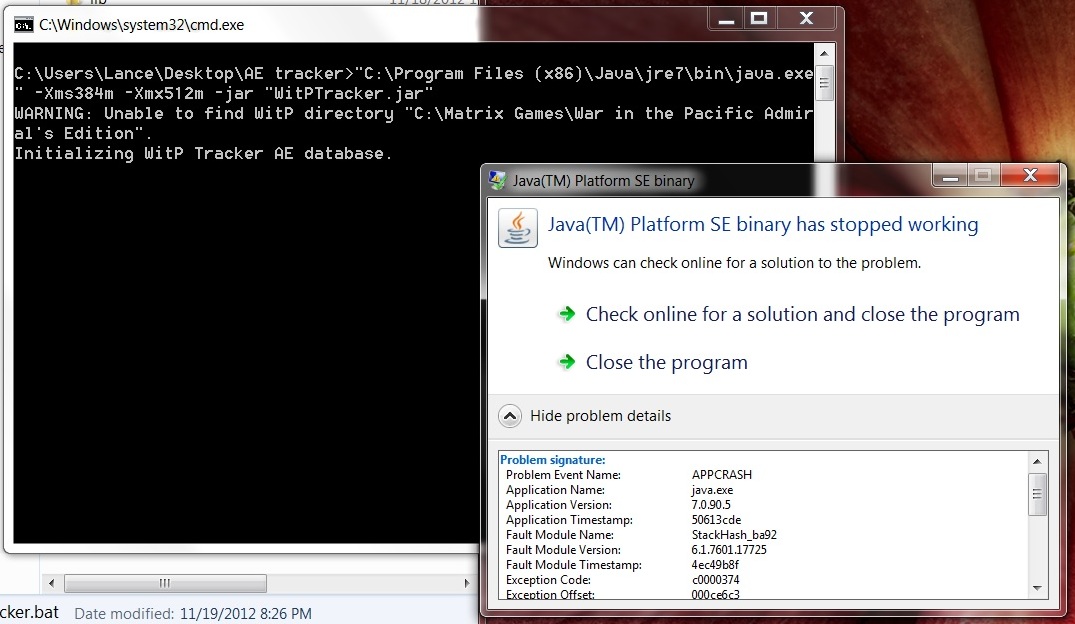The image size is (1075, 624).
Task: Click the StackHash_ba92 fault module value
Action: [734, 535]
